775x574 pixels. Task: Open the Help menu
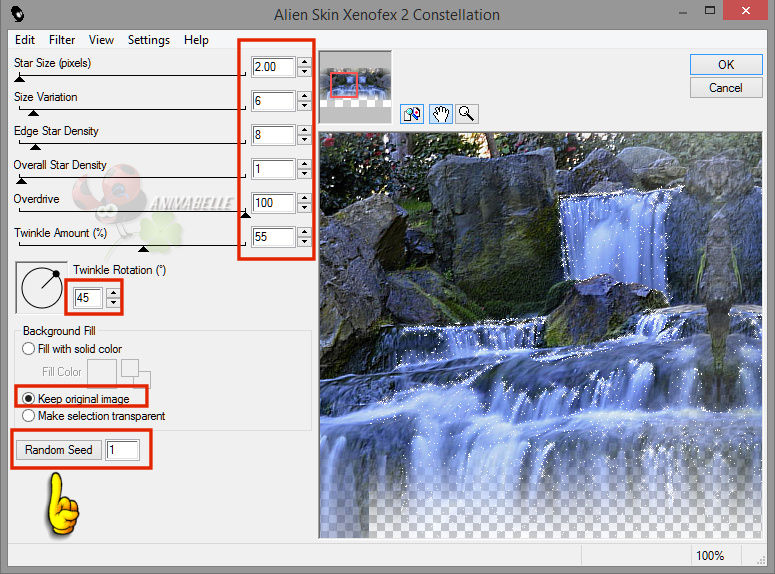coord(196,40)
